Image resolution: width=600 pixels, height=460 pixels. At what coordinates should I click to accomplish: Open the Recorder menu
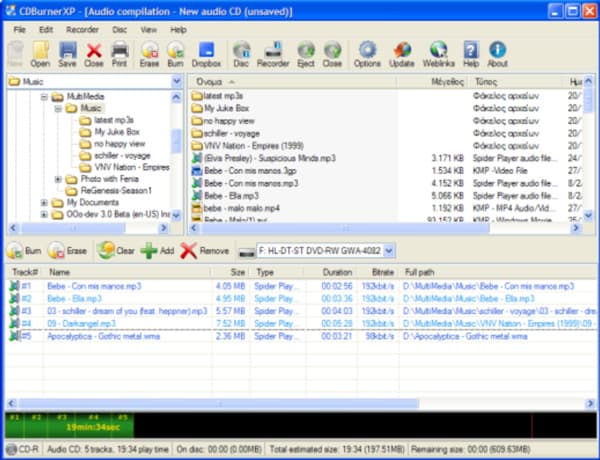[82, 29]
